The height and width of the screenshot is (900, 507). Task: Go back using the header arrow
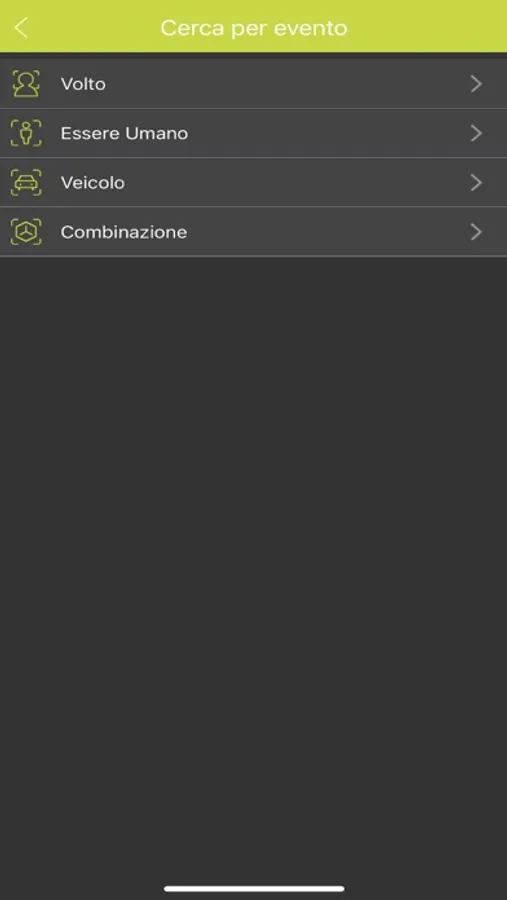[x=21, y=28]
